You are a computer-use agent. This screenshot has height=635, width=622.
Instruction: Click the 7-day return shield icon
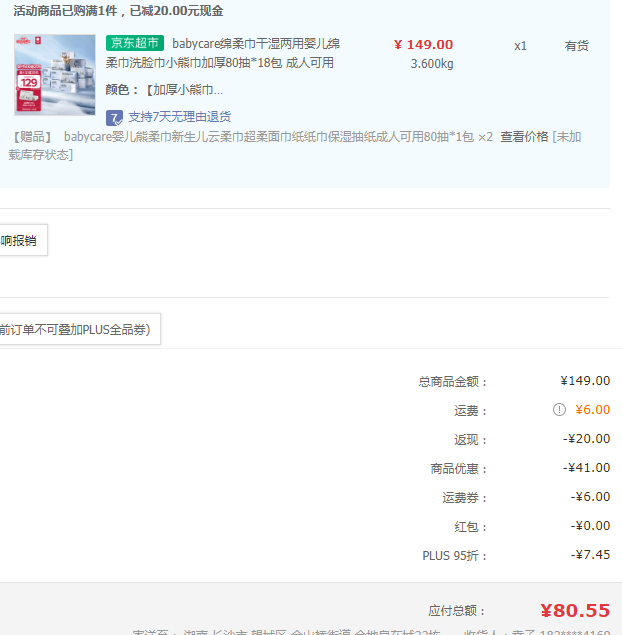click(114, 118)
